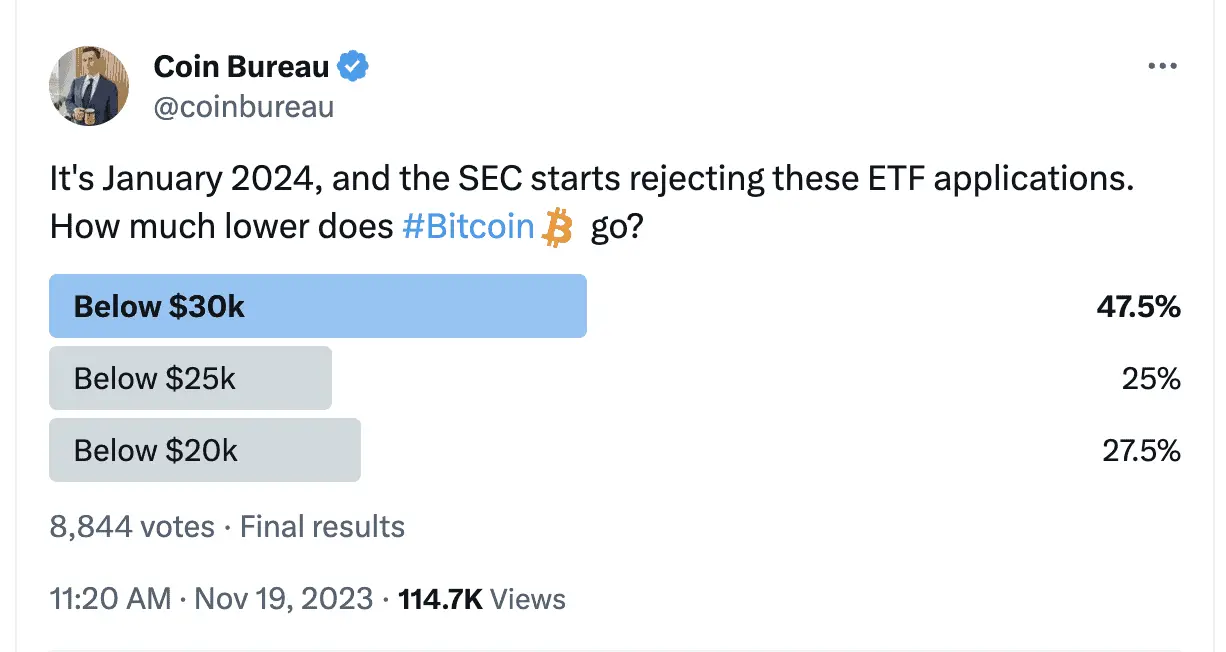1226x652 pixels.
Task: Open the @coinbureau handle link
Action: point(243,106)
